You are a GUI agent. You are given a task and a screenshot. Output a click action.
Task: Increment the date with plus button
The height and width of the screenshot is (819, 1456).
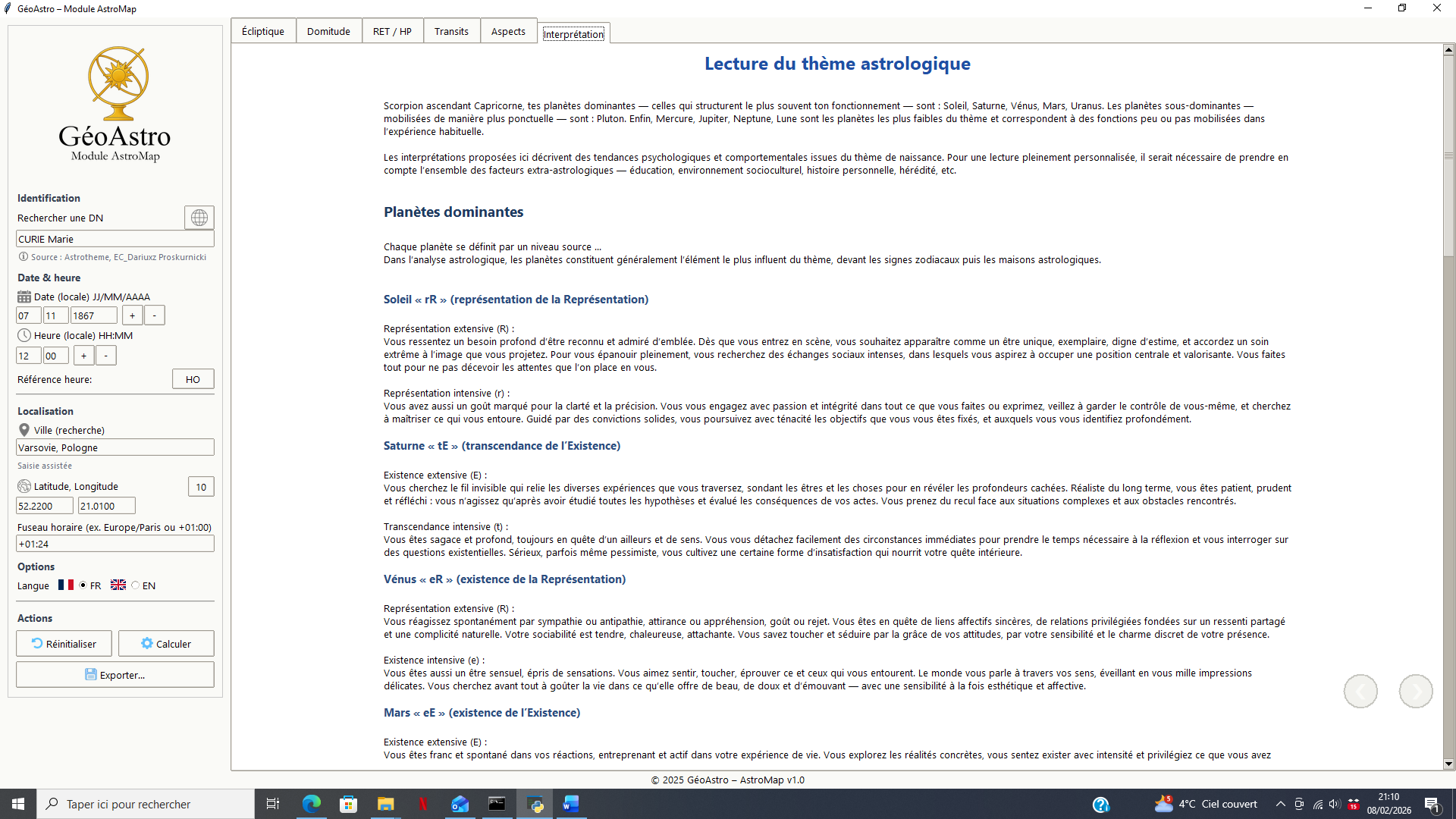point(132,315)
